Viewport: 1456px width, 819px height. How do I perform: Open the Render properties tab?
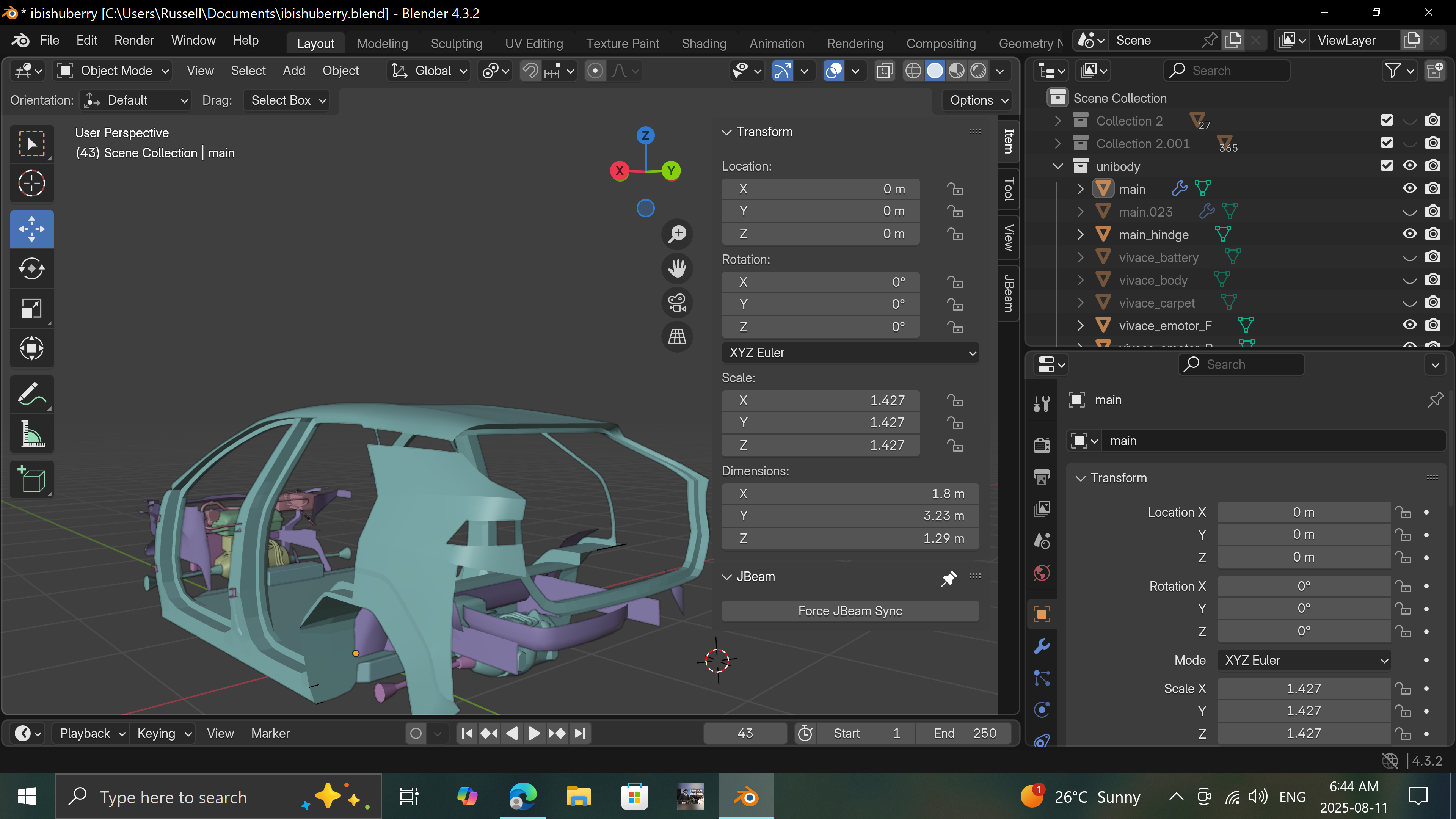[x=1042, y=445]
